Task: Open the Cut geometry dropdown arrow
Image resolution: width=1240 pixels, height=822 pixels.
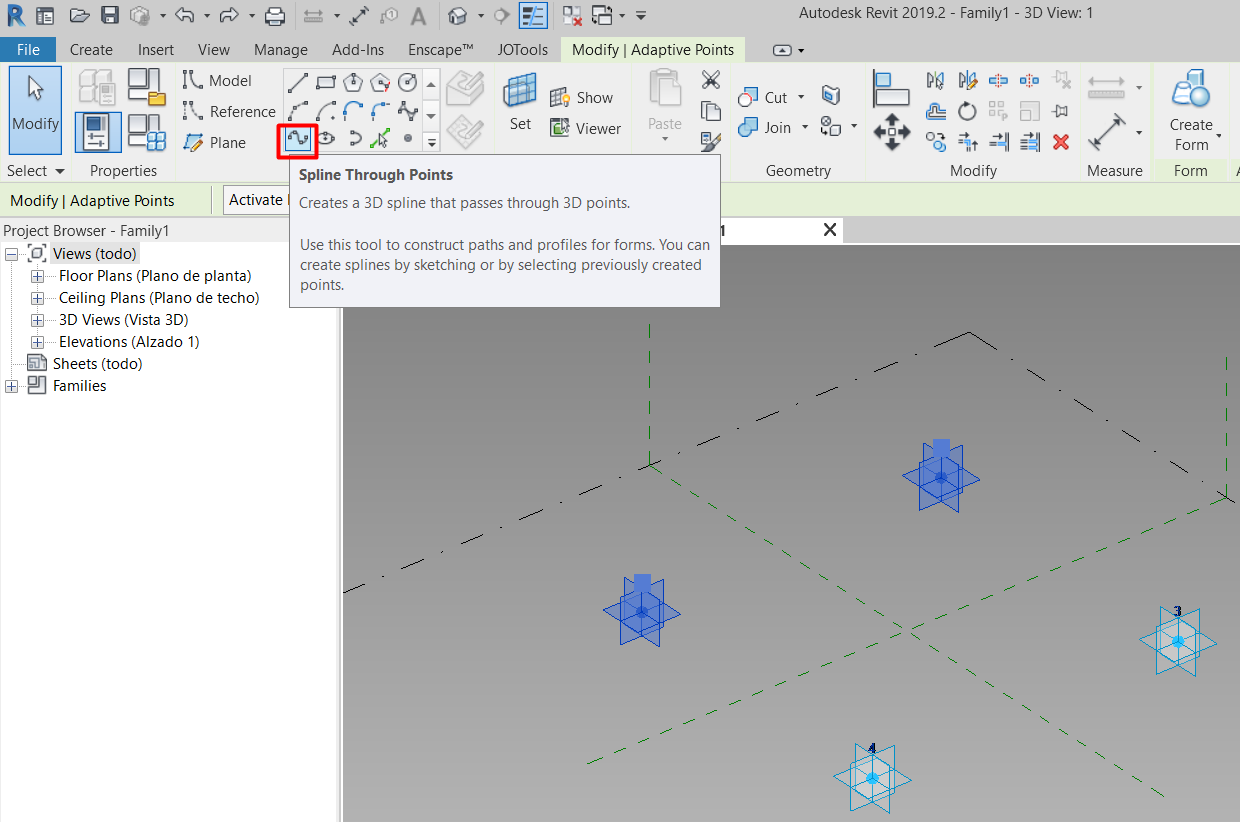Action: click(800, 98)
